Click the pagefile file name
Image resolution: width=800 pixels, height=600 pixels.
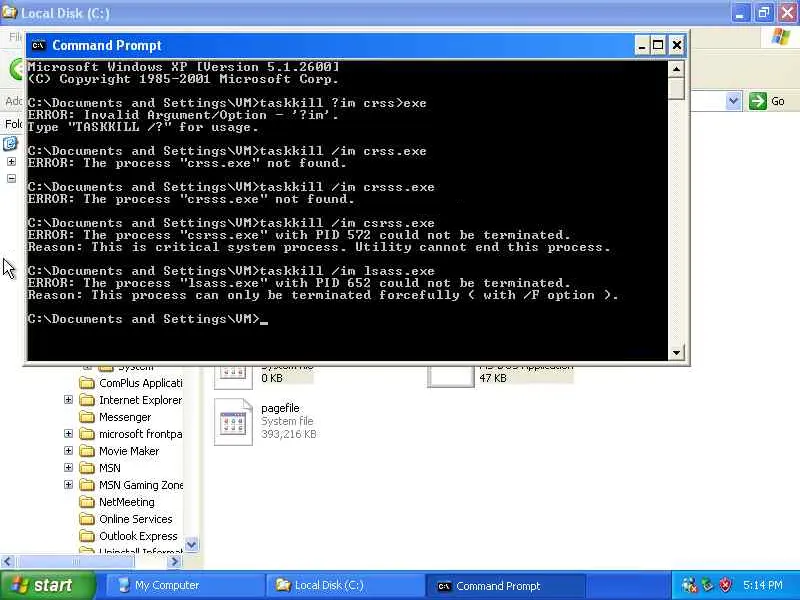280,408
